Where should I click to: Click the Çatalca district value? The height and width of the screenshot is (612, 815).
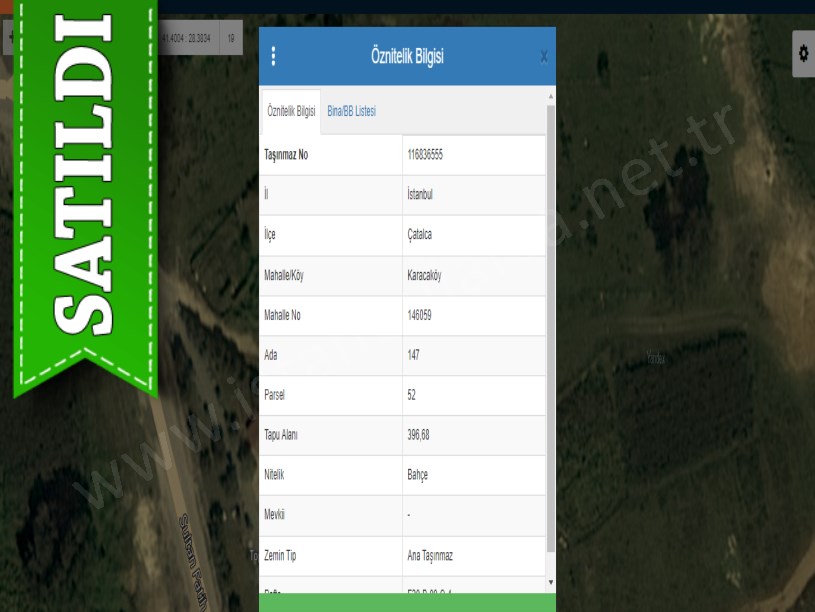tap(420, 235)
